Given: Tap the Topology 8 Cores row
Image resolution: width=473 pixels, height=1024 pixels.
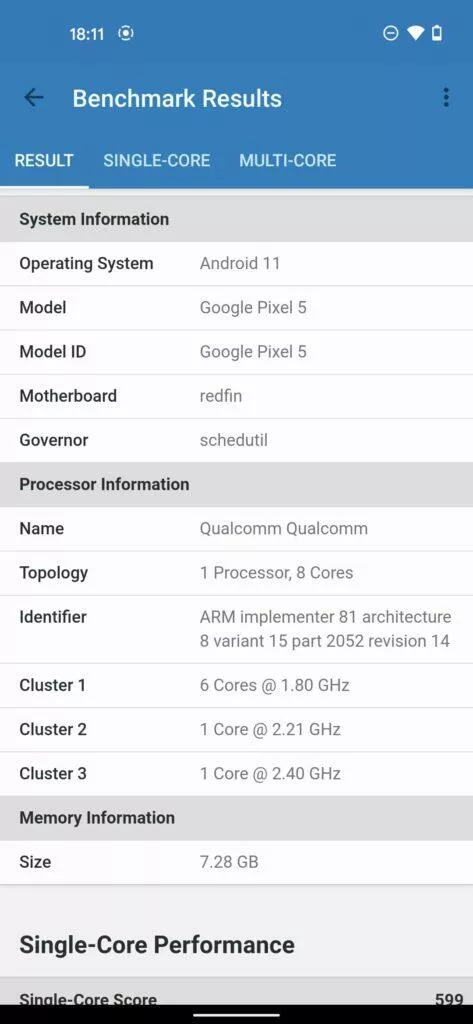Looking at the screenshot, I should click(x=236, y=573).
